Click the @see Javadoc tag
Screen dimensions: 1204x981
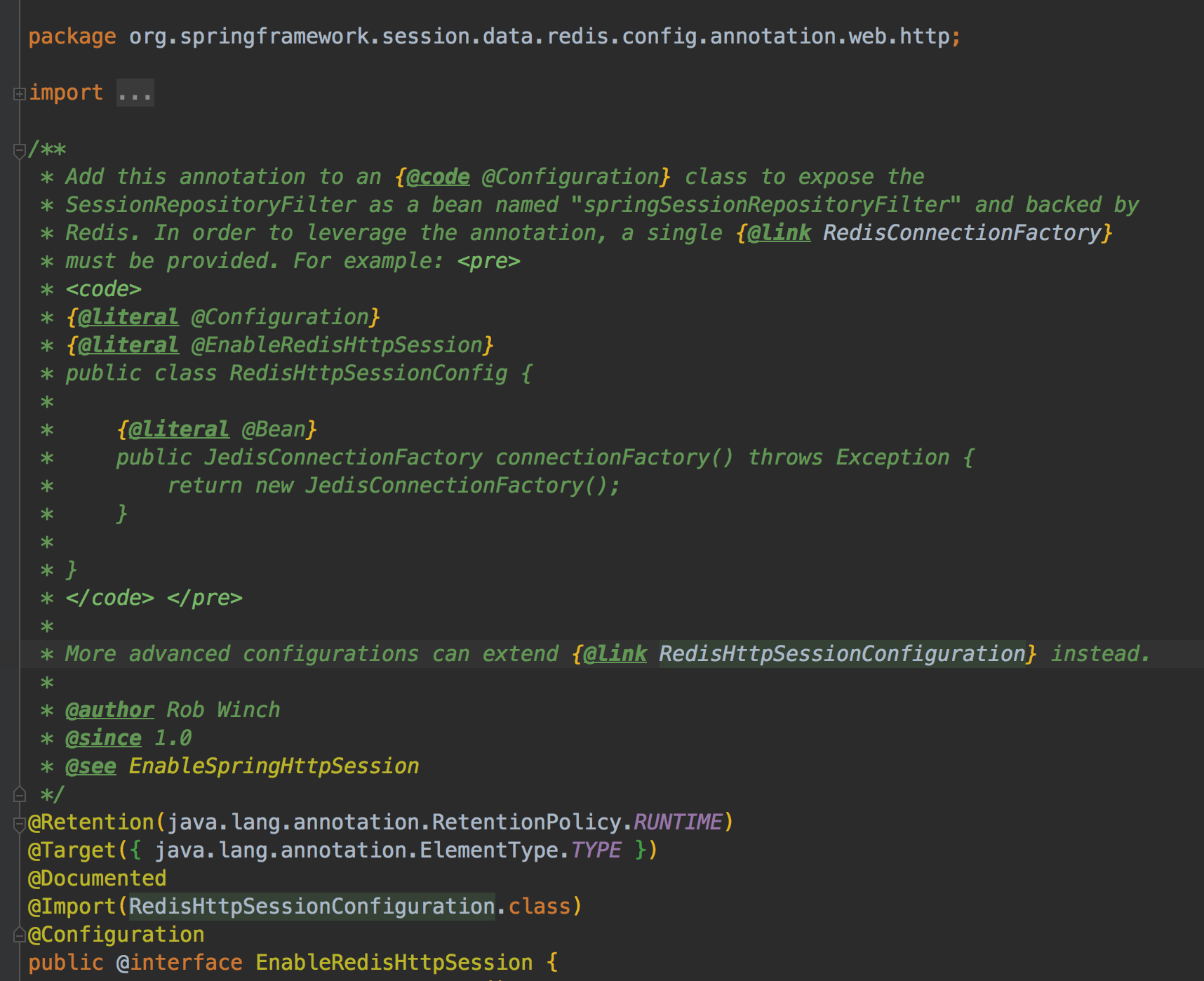(91, 766)
